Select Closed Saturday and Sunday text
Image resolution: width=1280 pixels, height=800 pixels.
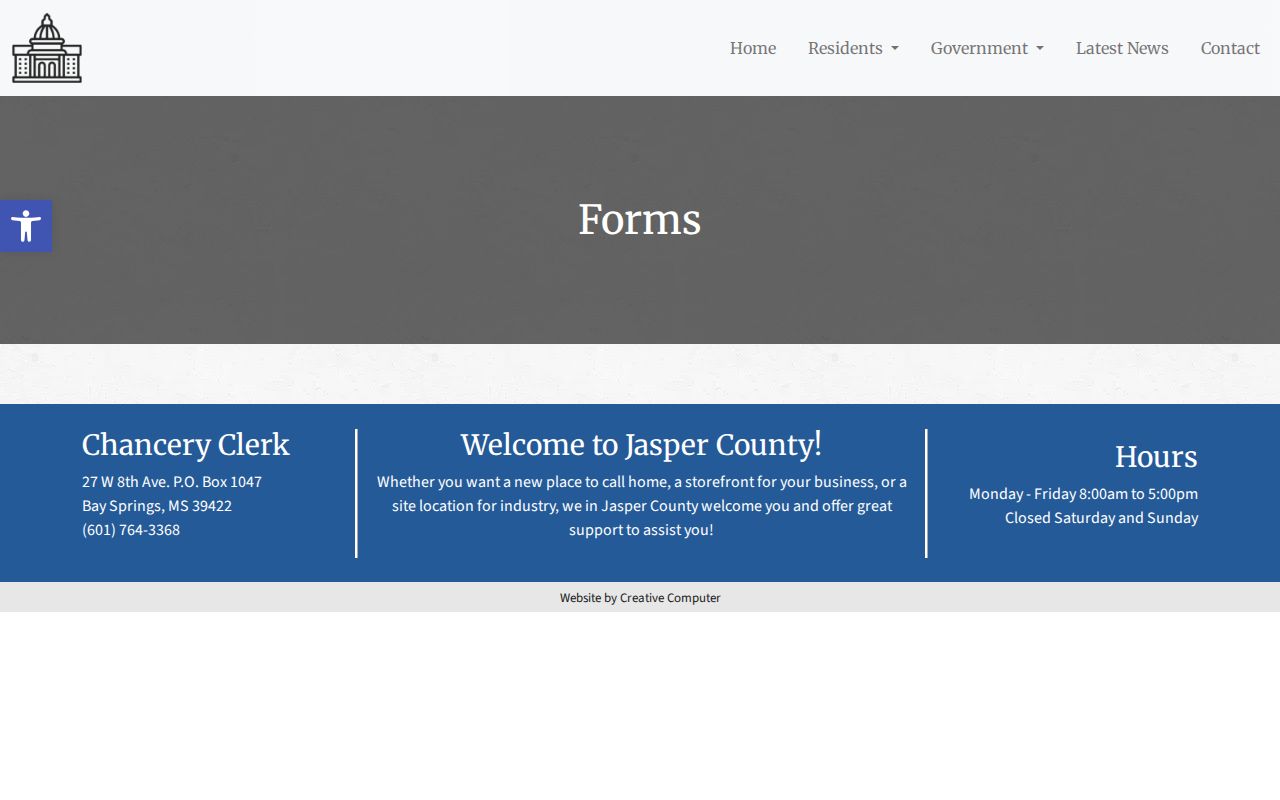(1101, 518)
